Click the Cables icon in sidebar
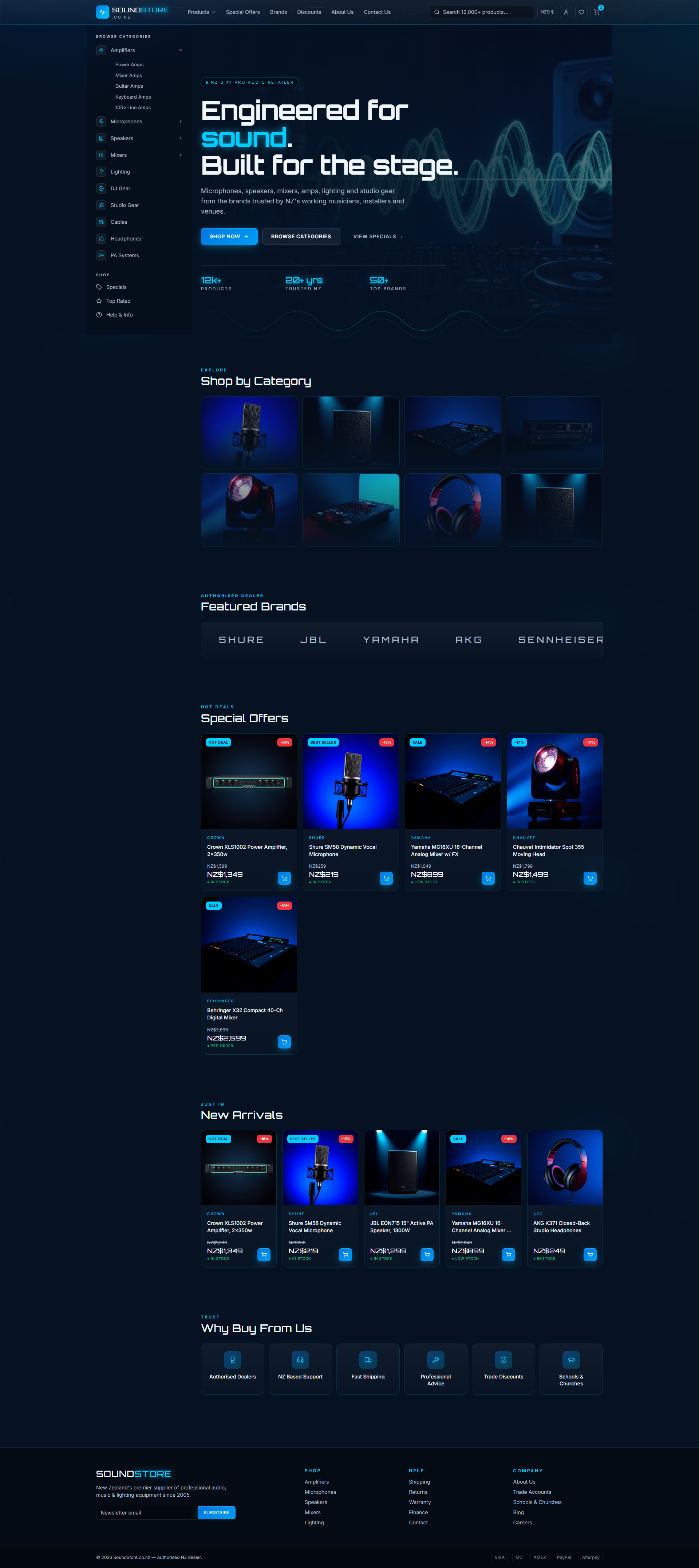The image size is (699, 1568). point(101,222)
